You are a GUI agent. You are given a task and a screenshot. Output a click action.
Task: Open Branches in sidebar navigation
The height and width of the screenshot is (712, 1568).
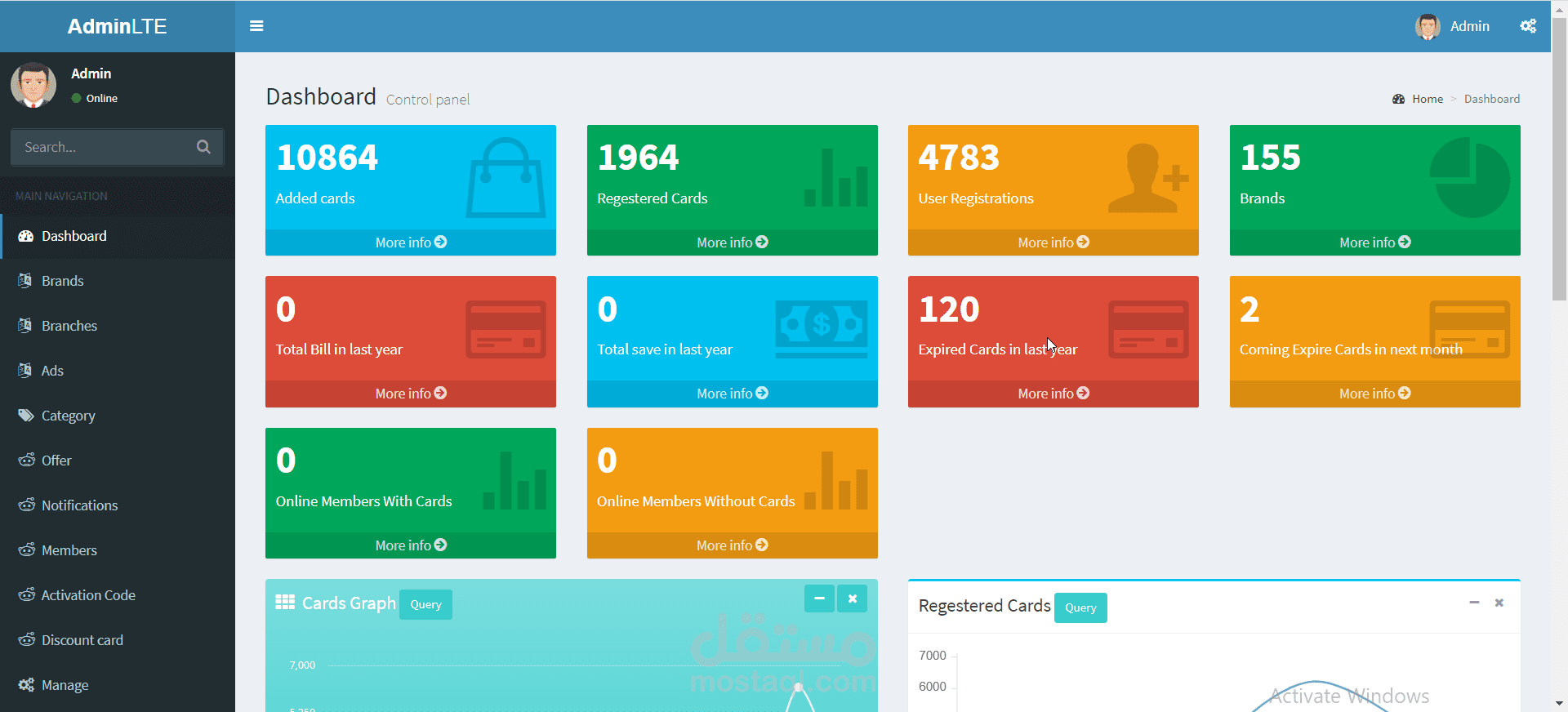118,326
